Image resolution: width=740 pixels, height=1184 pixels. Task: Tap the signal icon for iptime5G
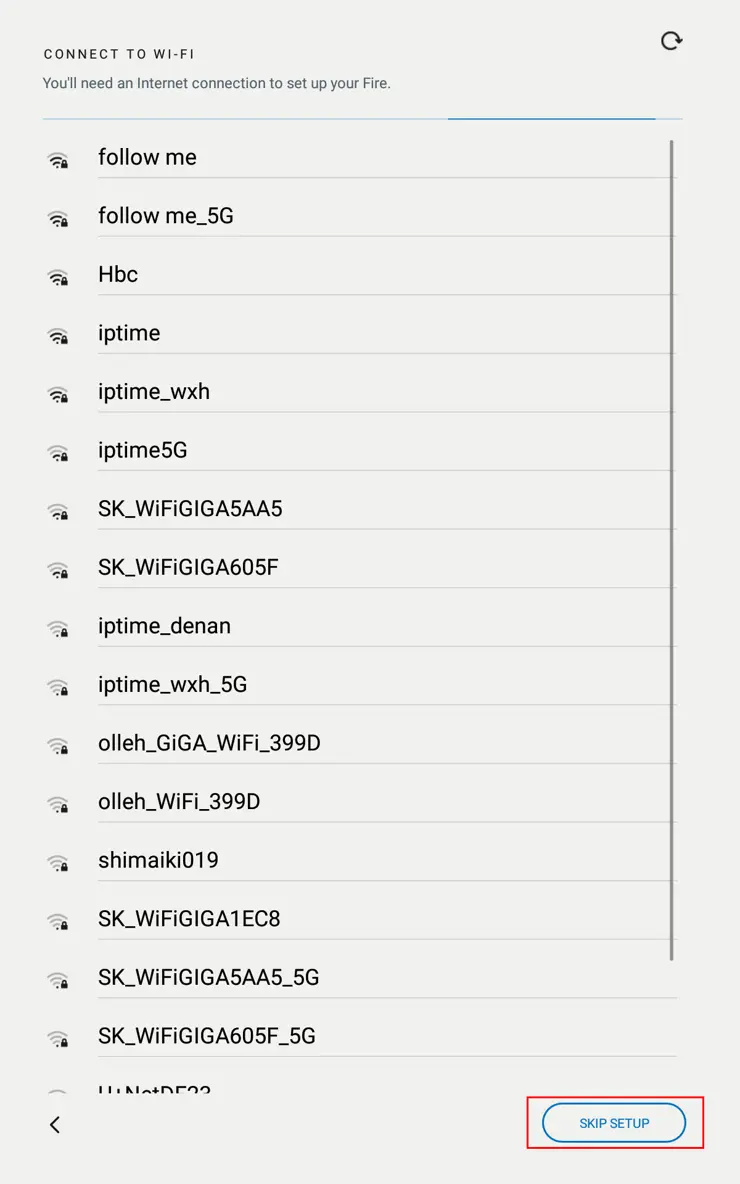pyautogui.click(x=58, y=453)
